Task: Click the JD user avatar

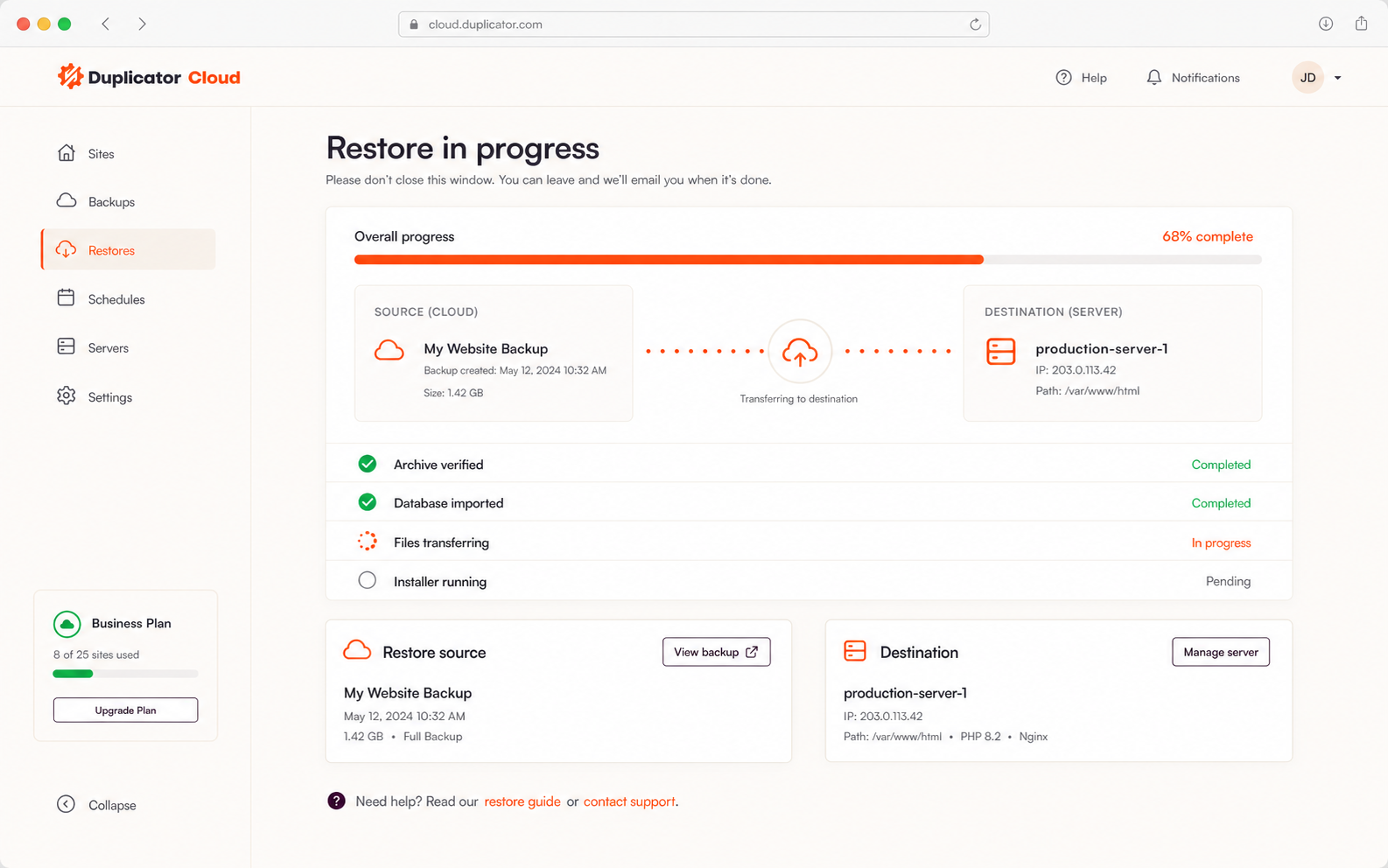Action: (1307, 77)
